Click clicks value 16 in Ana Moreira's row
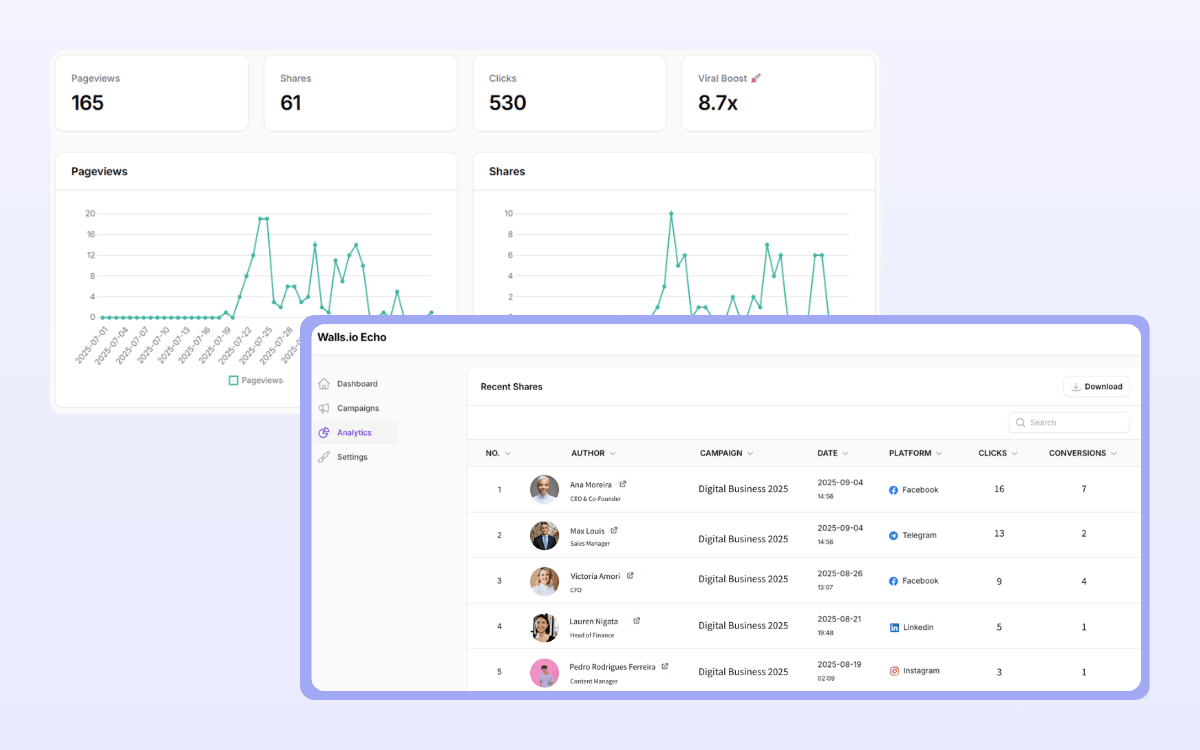 pyautogui.click(x=999, y=489)
